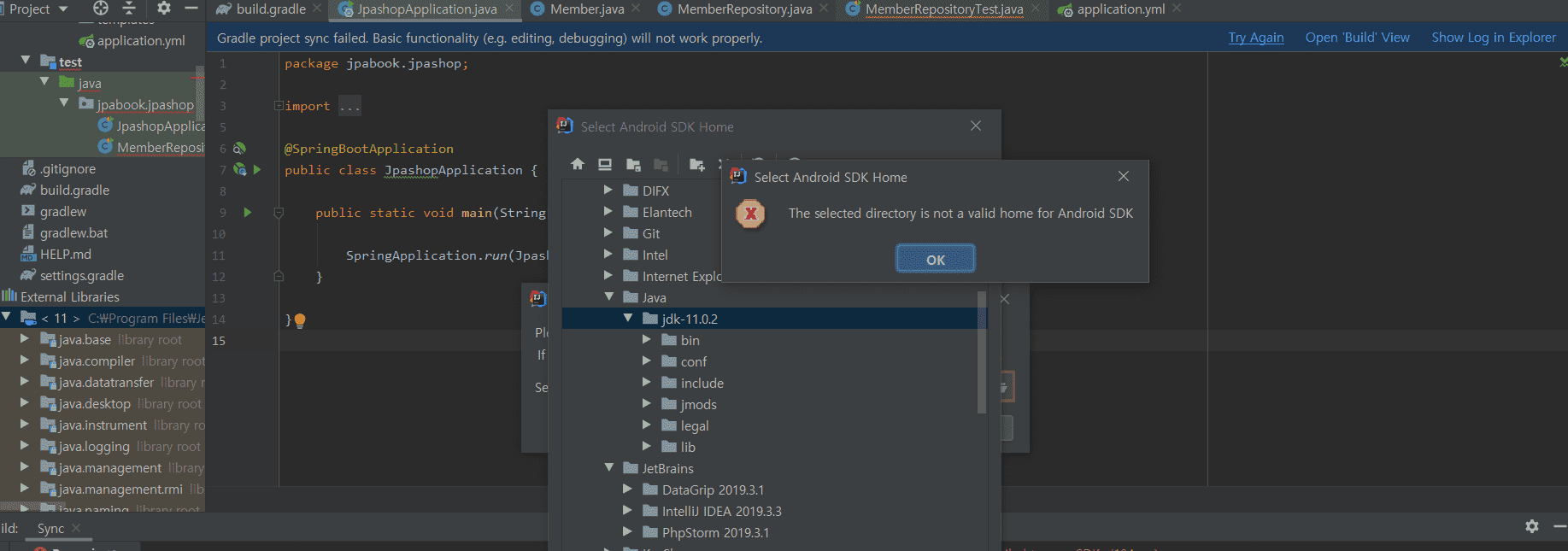This screenshot has width=1568, height=551.
Task: Click the Spring bean gutter icon on line 6
Action: coord(239,148)
